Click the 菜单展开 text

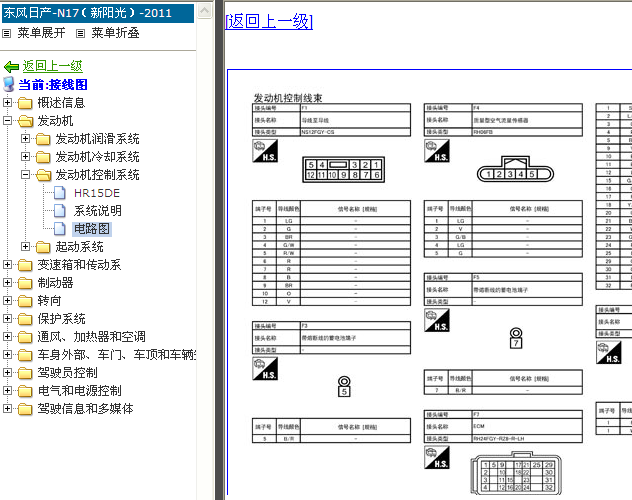click(x=41, y=33)
